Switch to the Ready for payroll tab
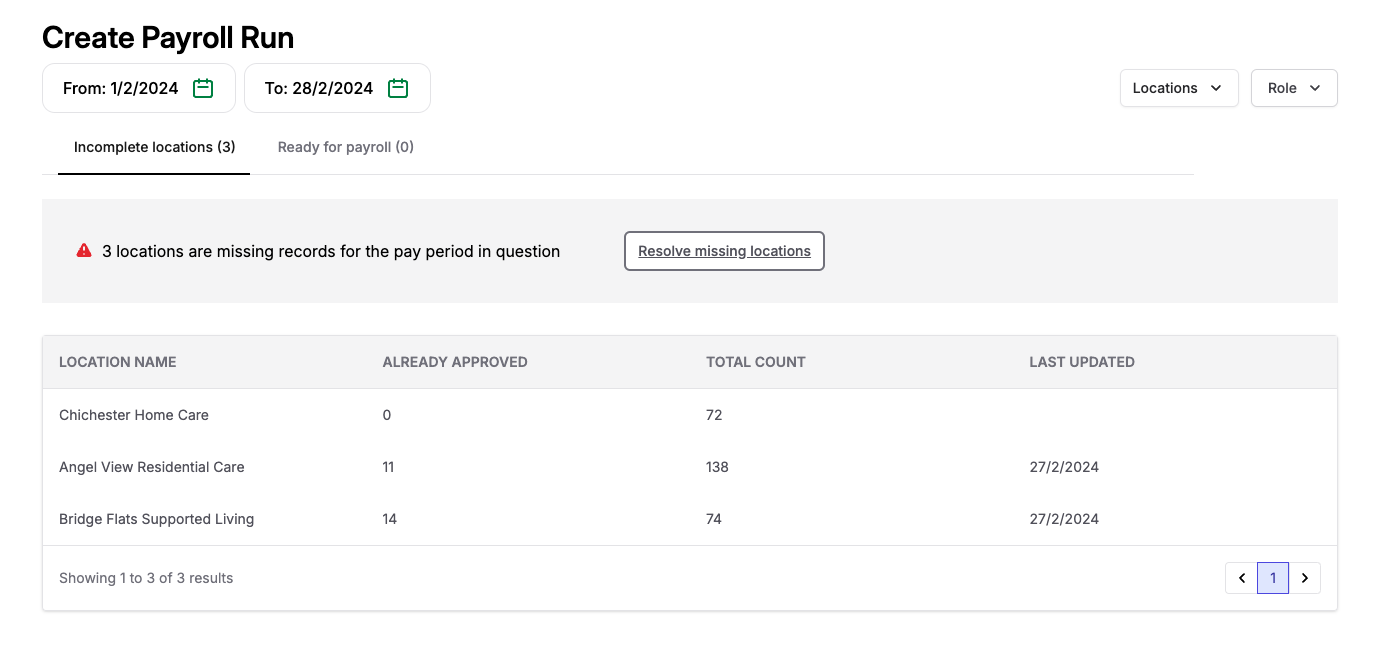1386x666 pixels. click(345, 147)
